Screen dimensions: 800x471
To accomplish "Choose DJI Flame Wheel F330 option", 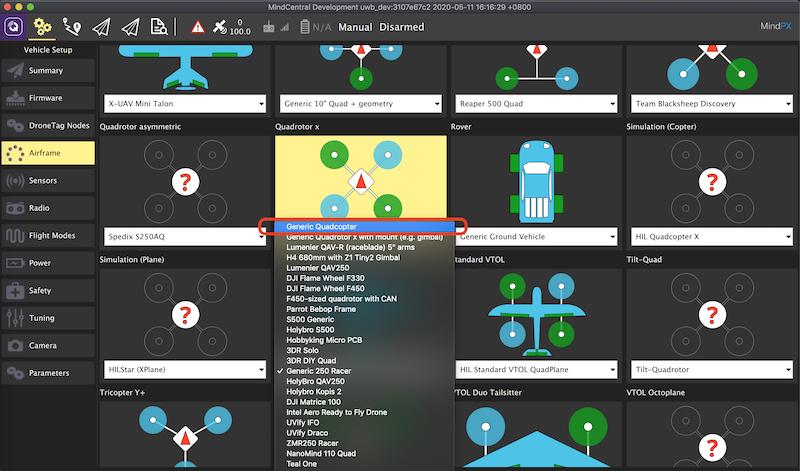I will 364,278.
